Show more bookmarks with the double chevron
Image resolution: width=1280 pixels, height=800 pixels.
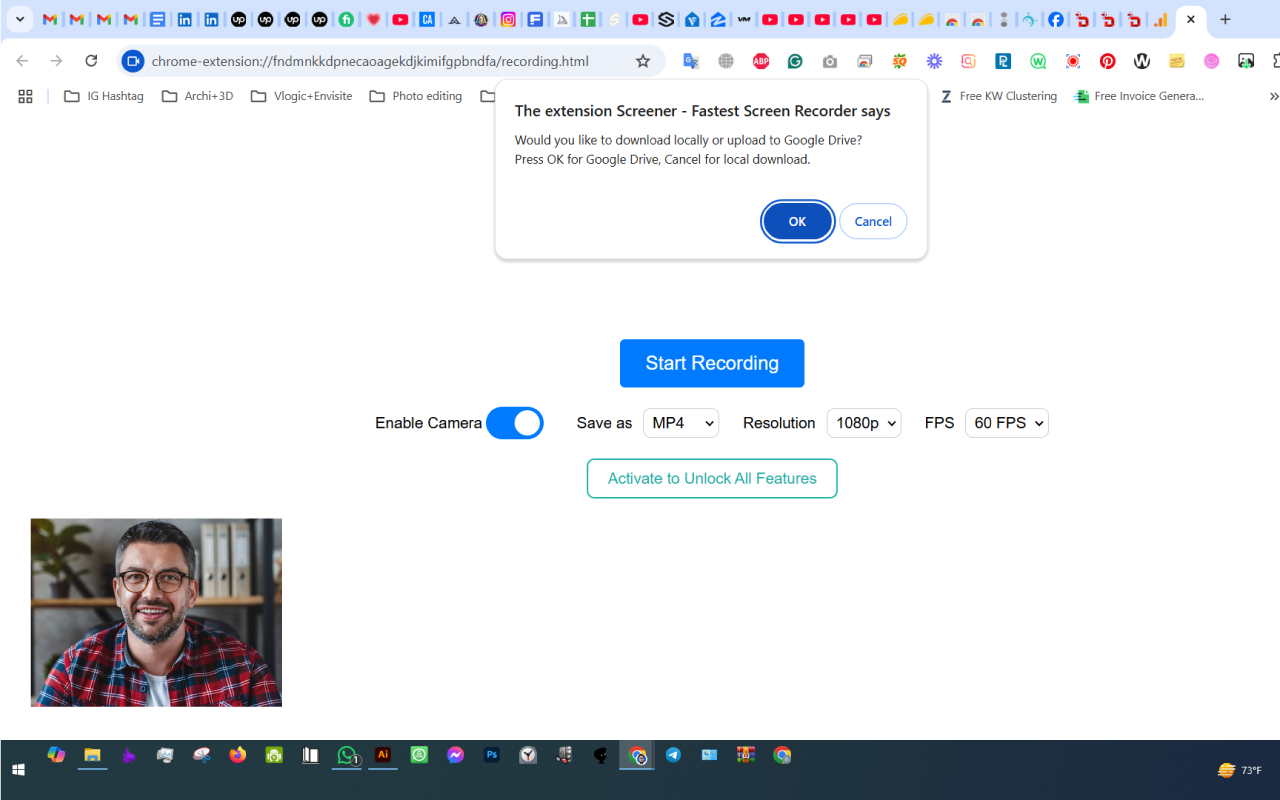click(x=1273, y=96)
